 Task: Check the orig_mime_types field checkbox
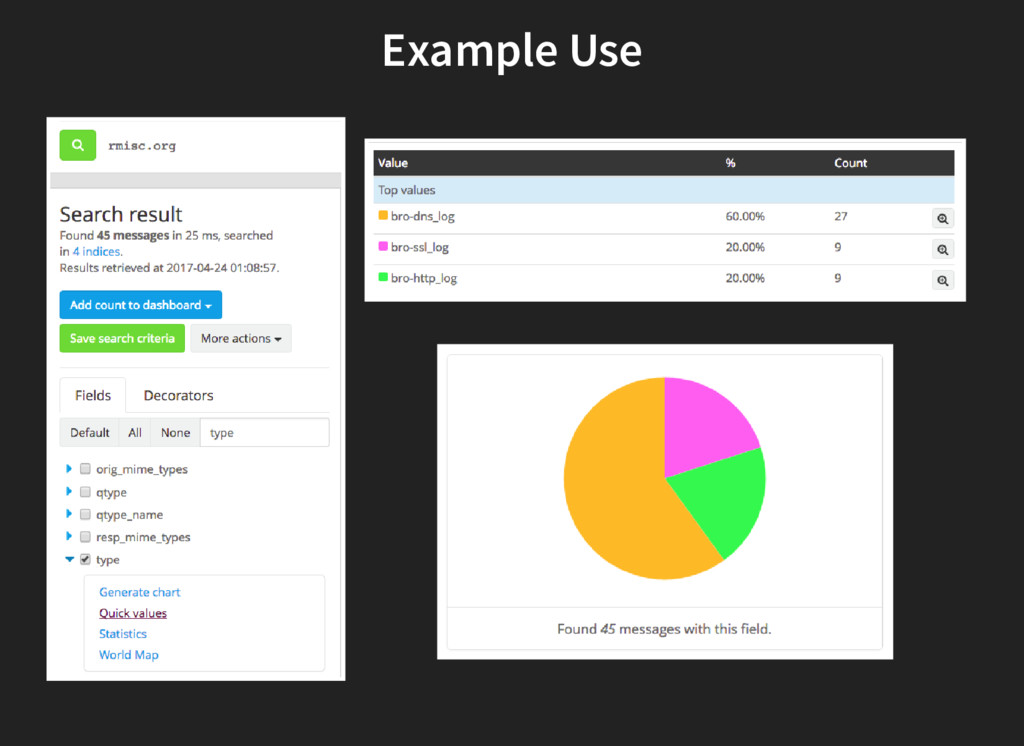click(85, 469)
